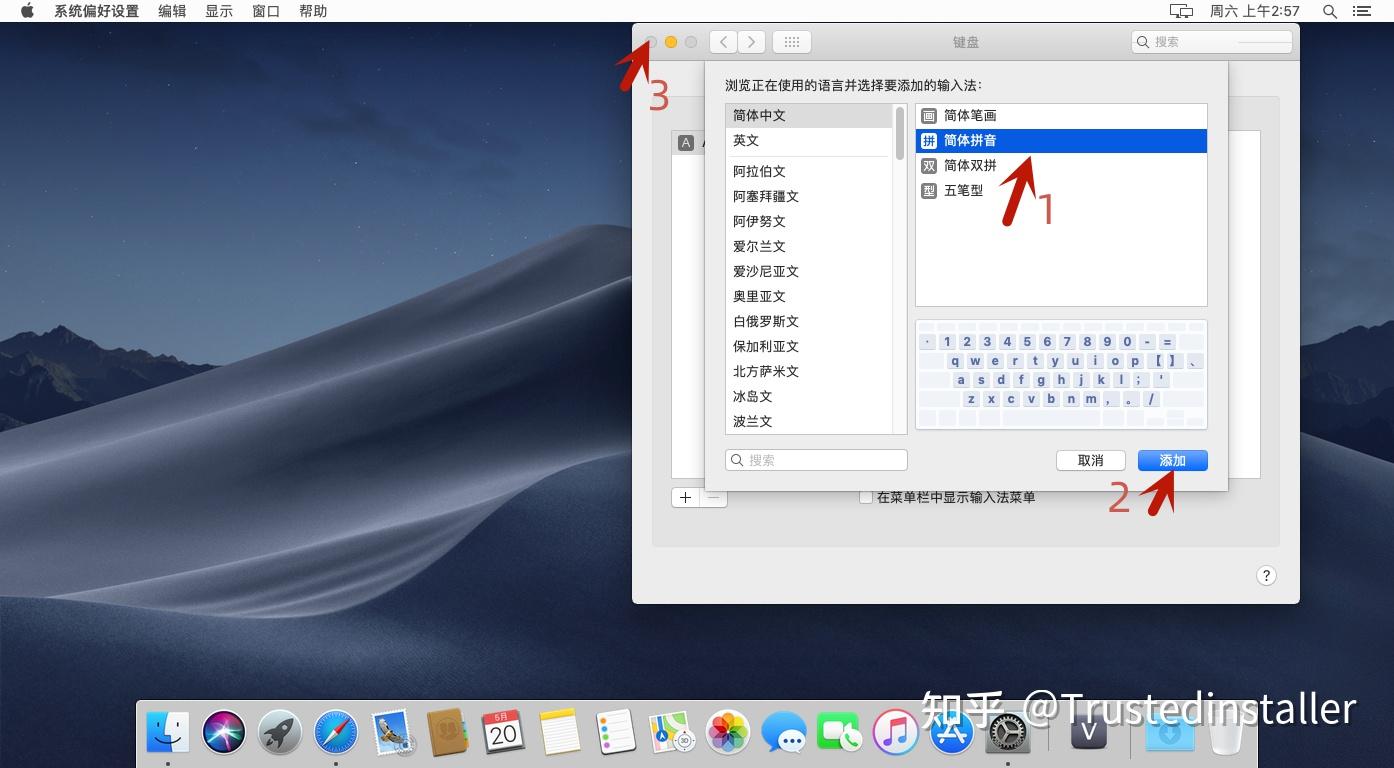The width and height of the screenshot is (1394, 768).
Task: Open the 帮助 menu
Action: pos(313,11)
